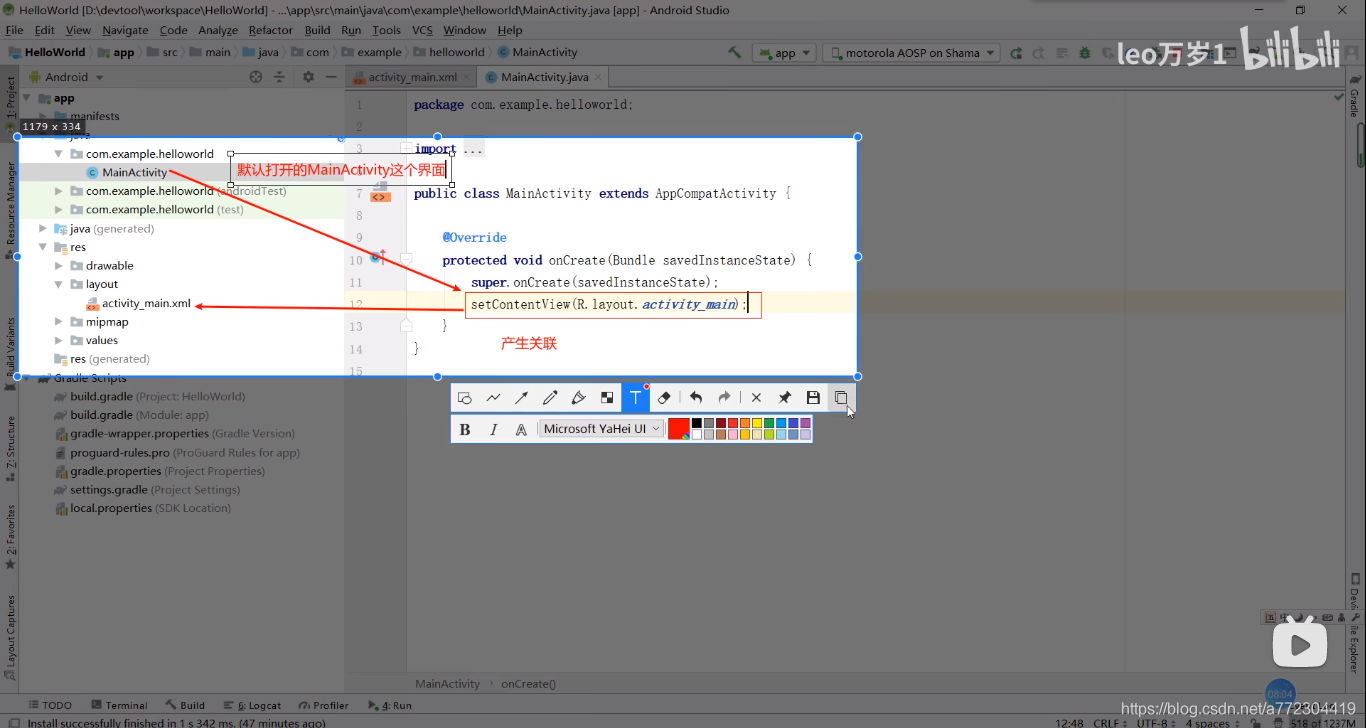This screenshot has height=728, width=1366.
Task: Open the Refactor menu
Action: 271,30
